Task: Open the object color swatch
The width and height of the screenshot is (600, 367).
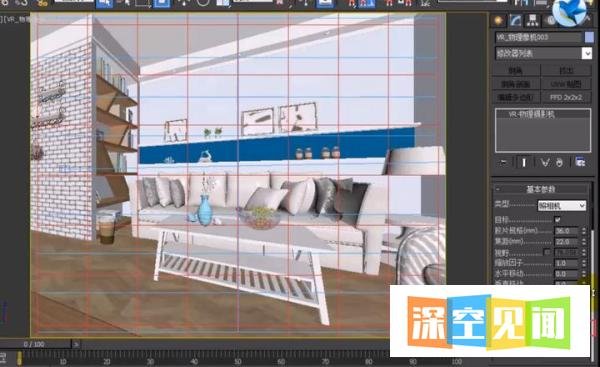Action: 589,37
